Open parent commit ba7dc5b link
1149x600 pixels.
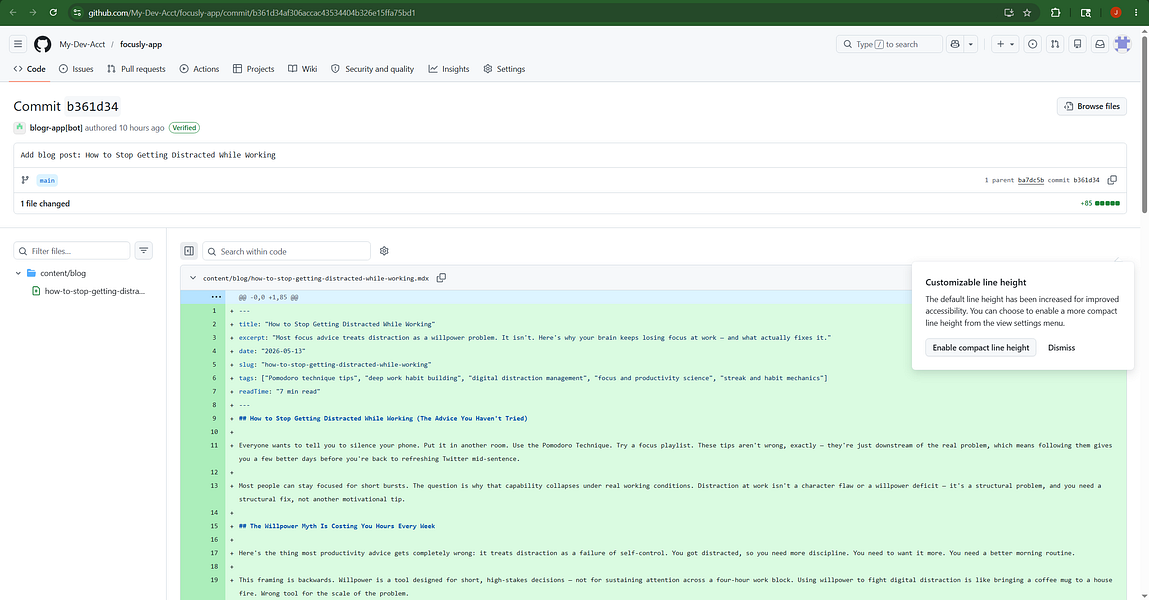pos(1030,180)
